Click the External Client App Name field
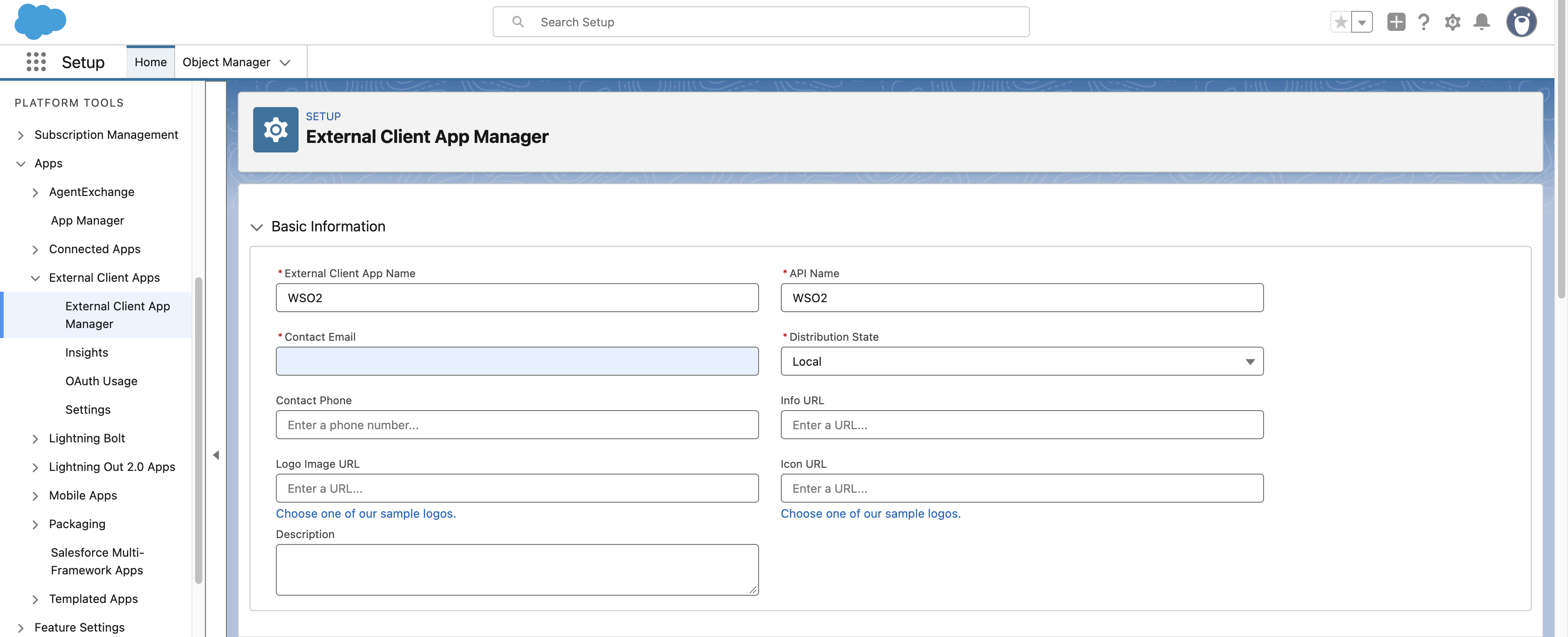The image size is (1568, 637). pyautogui.click(x=517, y=297)
